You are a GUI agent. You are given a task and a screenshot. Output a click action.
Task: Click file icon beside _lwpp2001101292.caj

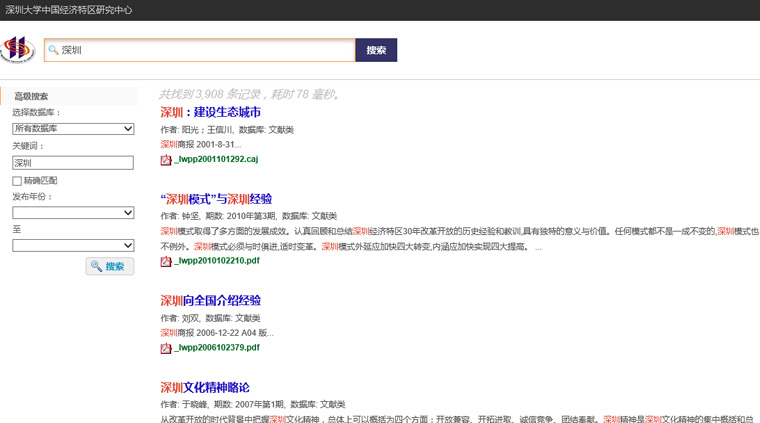pyautogui.click(x=166, y=159)
